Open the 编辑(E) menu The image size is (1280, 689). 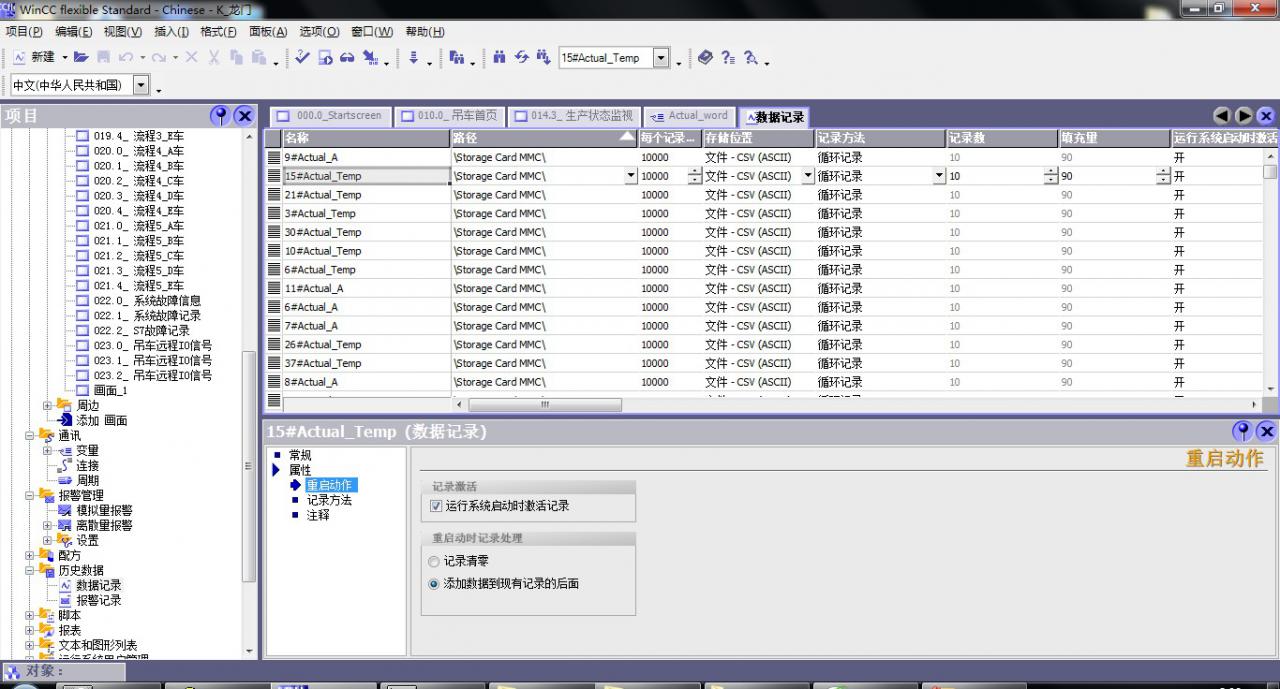point(73,32)
